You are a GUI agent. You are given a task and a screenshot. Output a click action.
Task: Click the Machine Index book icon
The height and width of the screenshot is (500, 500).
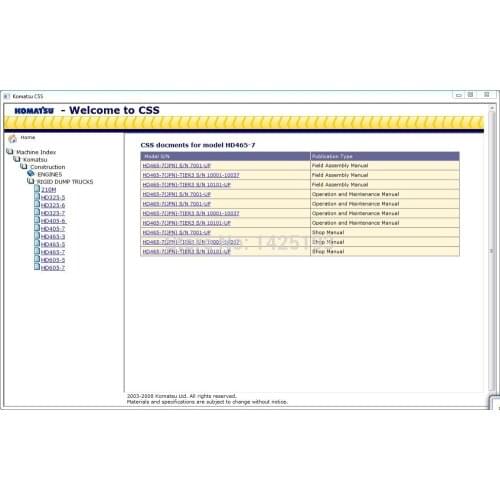click(x=10, y=152)
